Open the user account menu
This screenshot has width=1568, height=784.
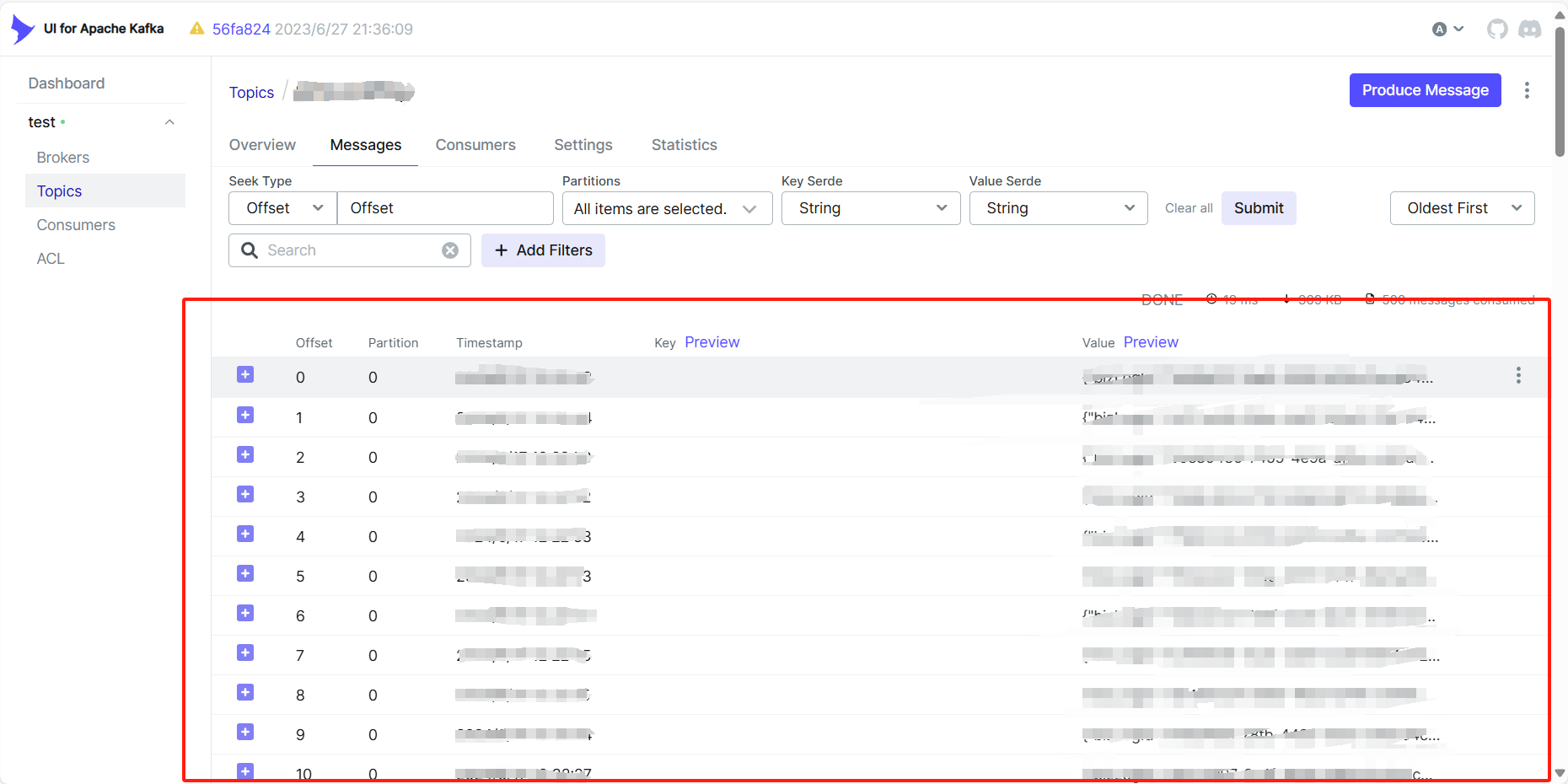[x=1447, y=29]
